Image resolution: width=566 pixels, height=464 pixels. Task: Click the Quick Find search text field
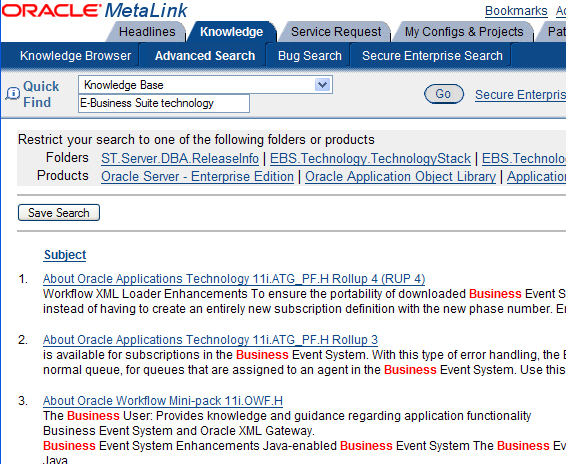coord(164,103)
